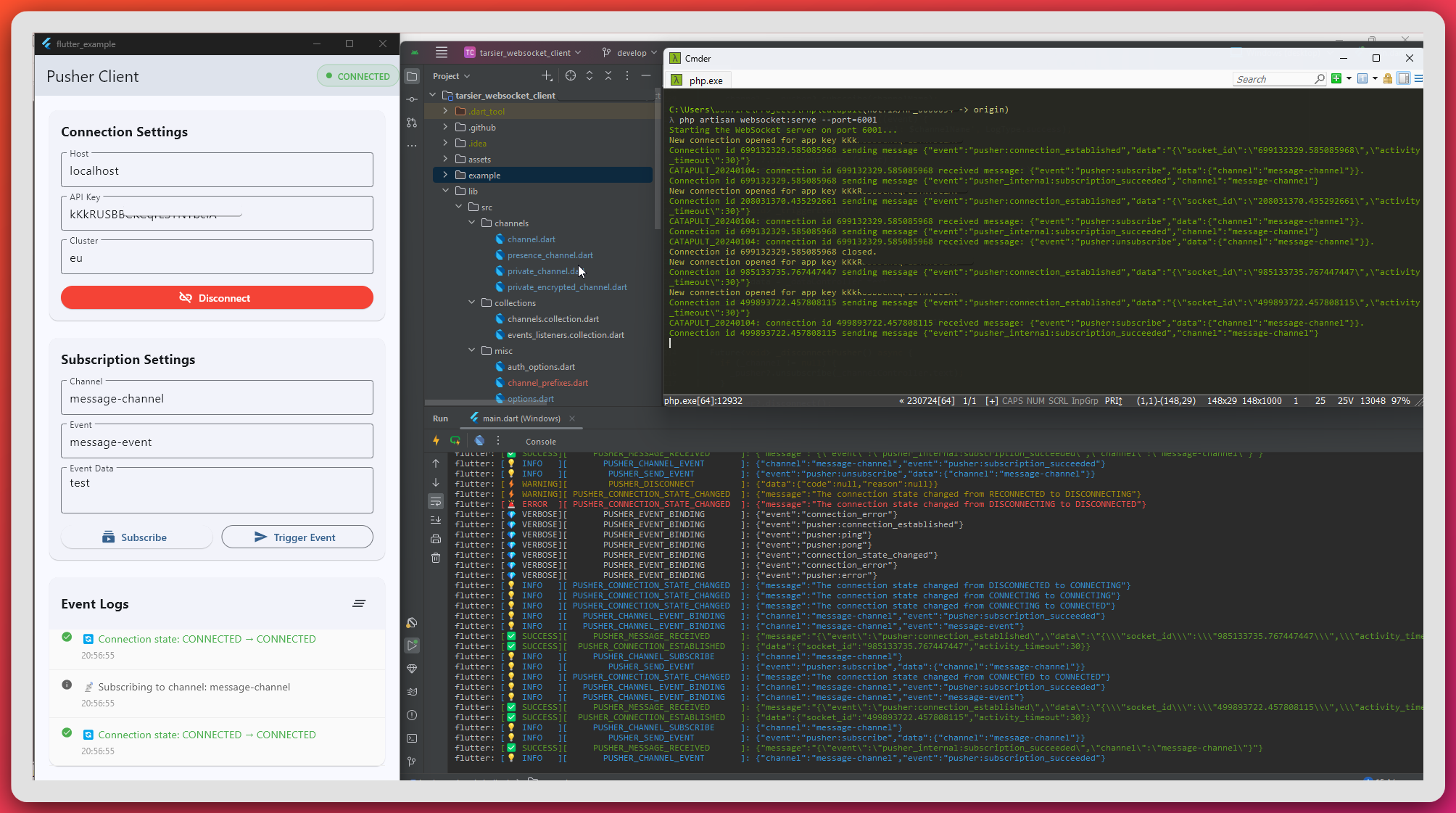
Task: Clear console with the trash icon
Action: click(x=436, y=558)
